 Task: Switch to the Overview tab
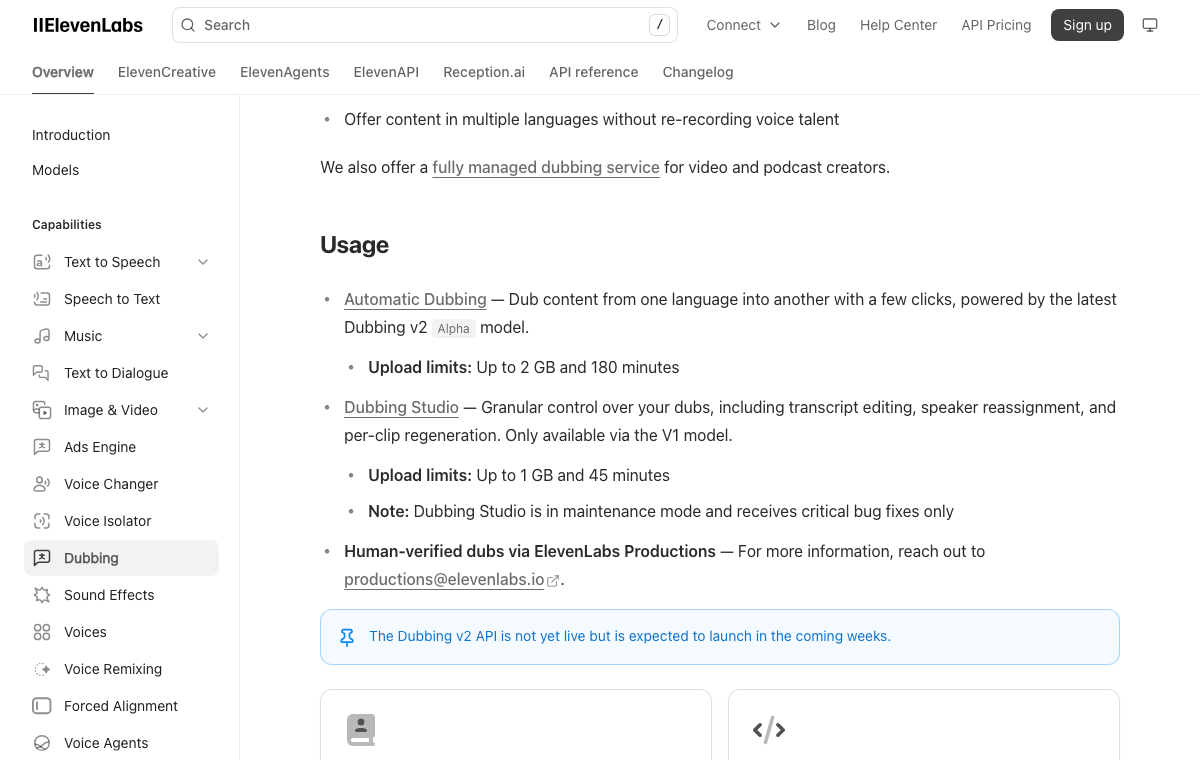[63, 72]
